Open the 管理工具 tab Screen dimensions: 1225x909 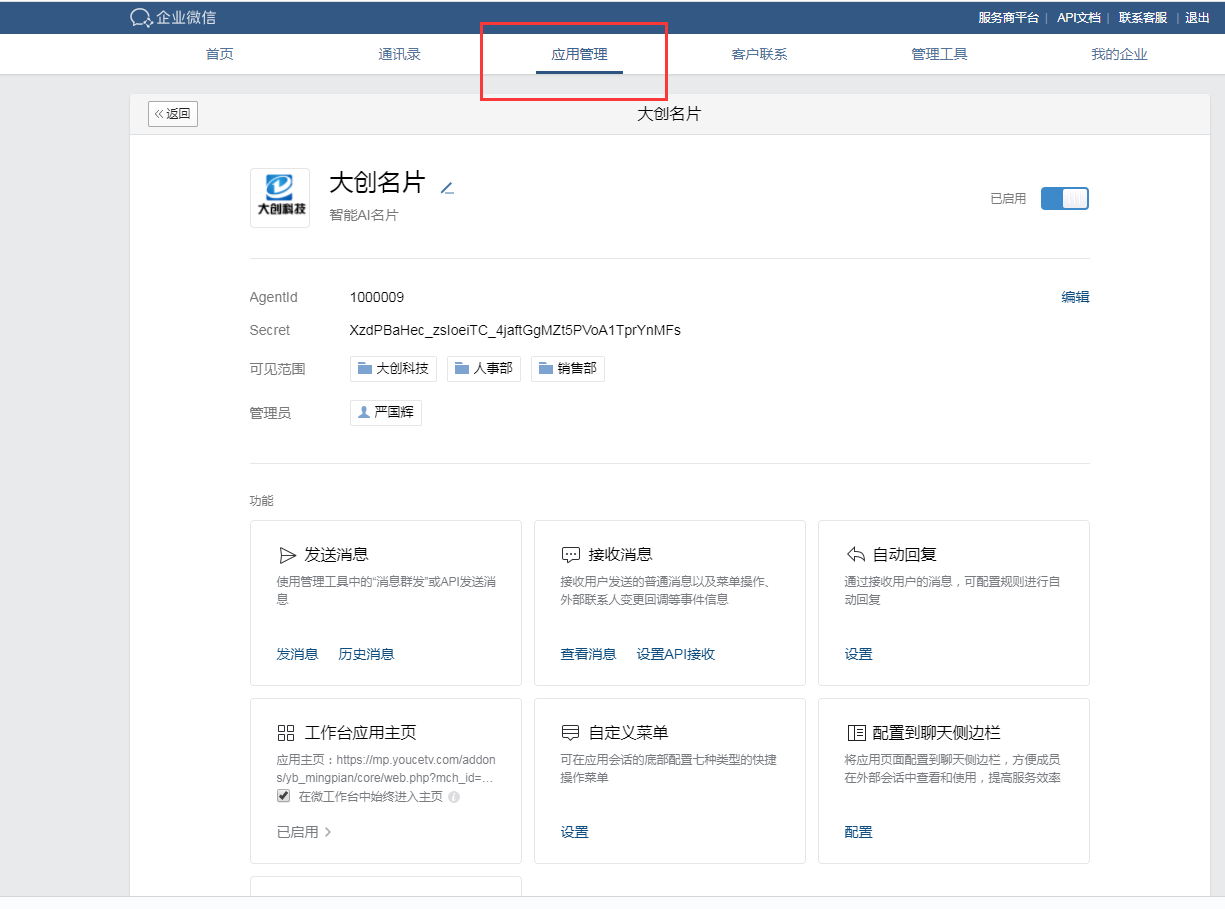click(x=940, y=54)
